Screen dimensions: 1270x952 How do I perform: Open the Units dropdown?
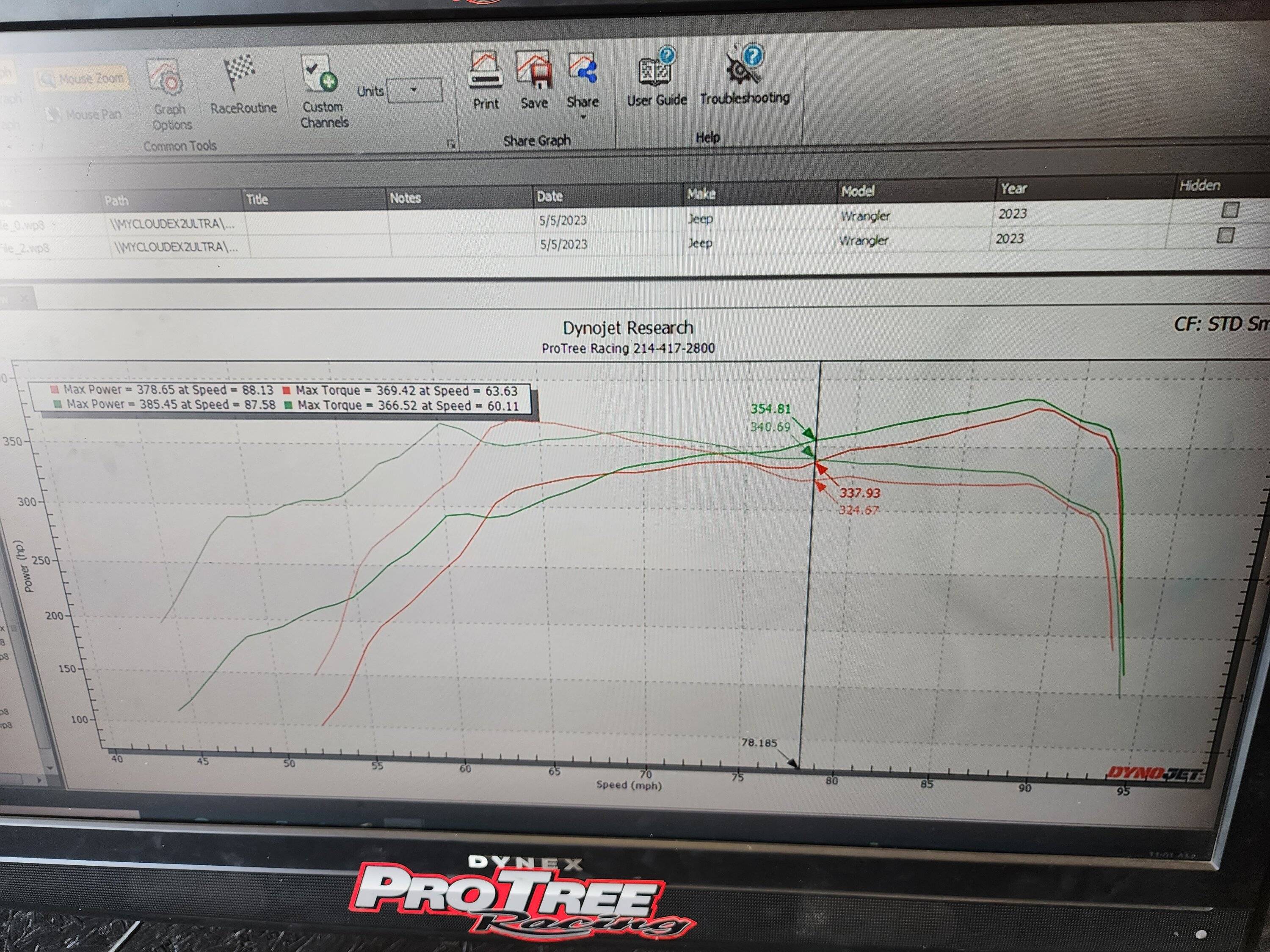[414, 90]
